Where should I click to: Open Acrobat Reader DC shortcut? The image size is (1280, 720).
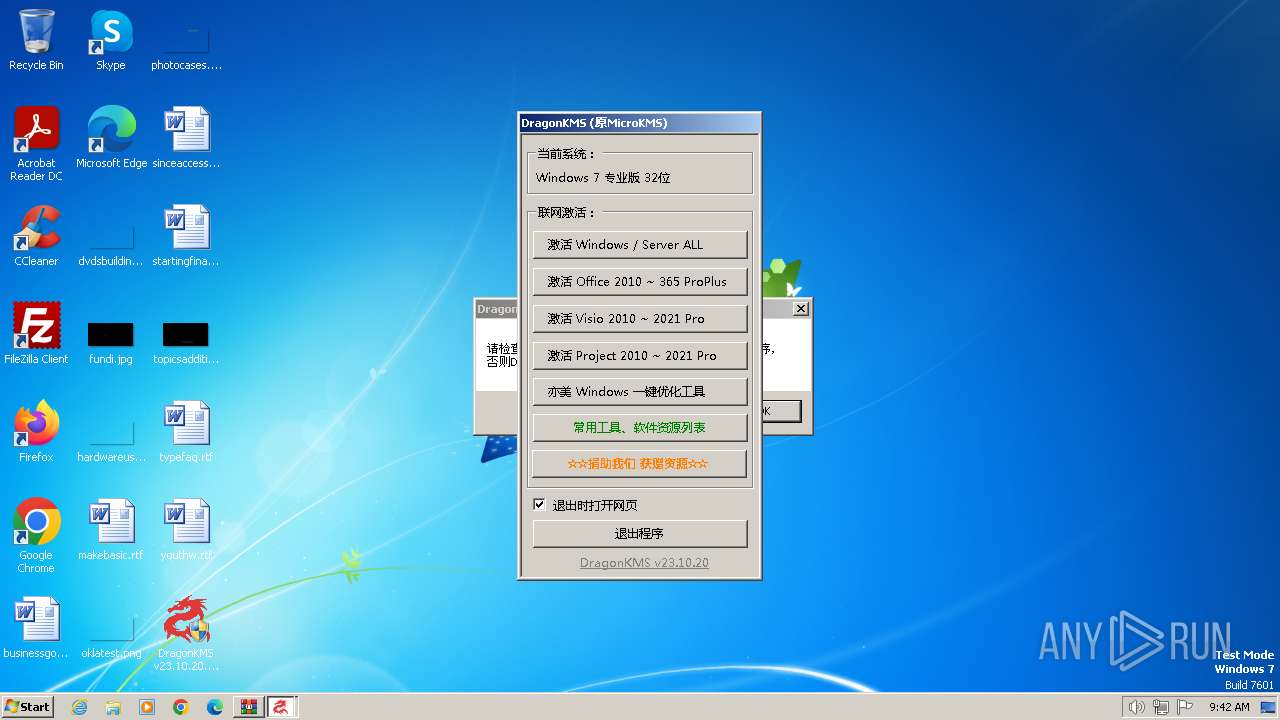point(36,143)
